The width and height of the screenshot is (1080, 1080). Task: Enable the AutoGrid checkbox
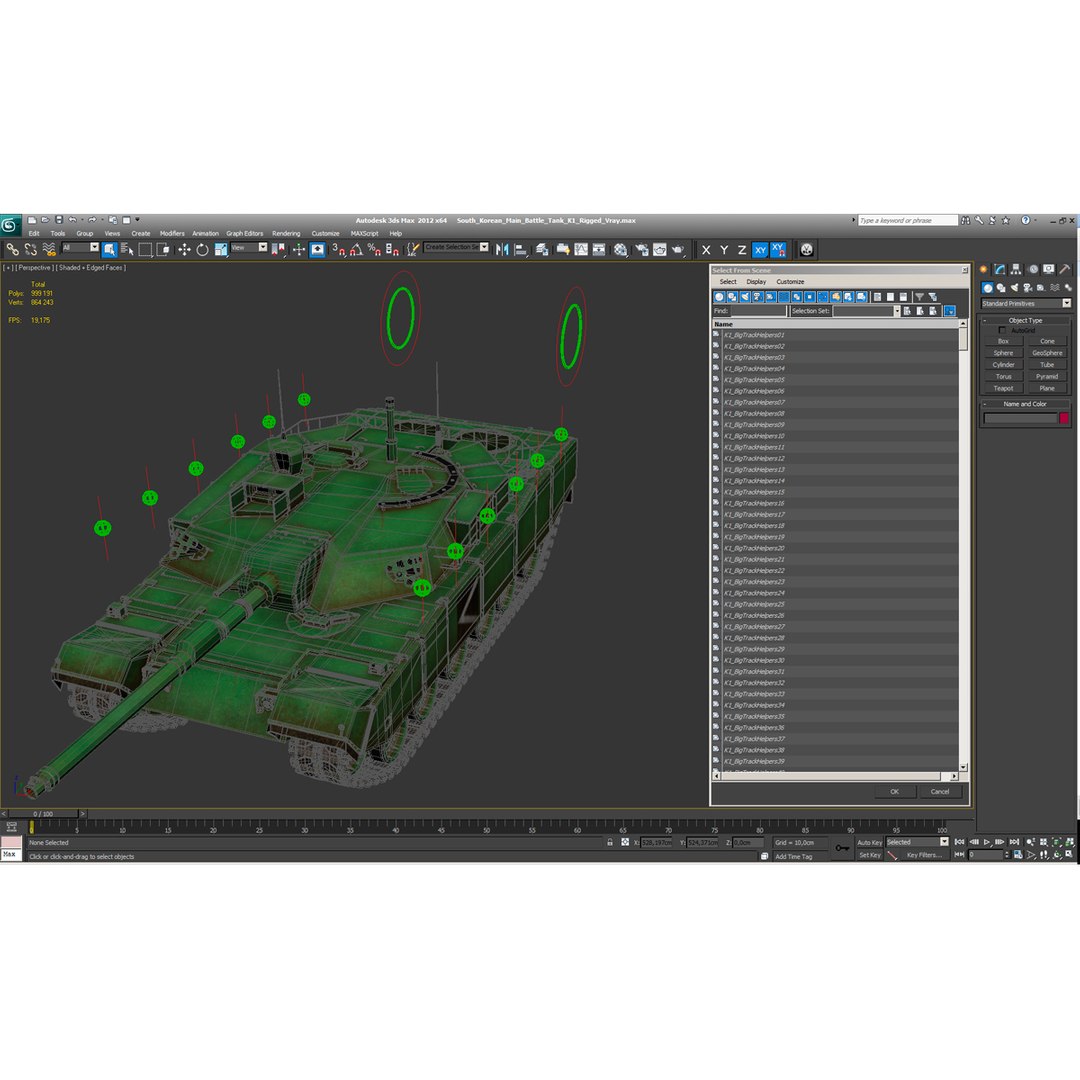(1002, 331)
